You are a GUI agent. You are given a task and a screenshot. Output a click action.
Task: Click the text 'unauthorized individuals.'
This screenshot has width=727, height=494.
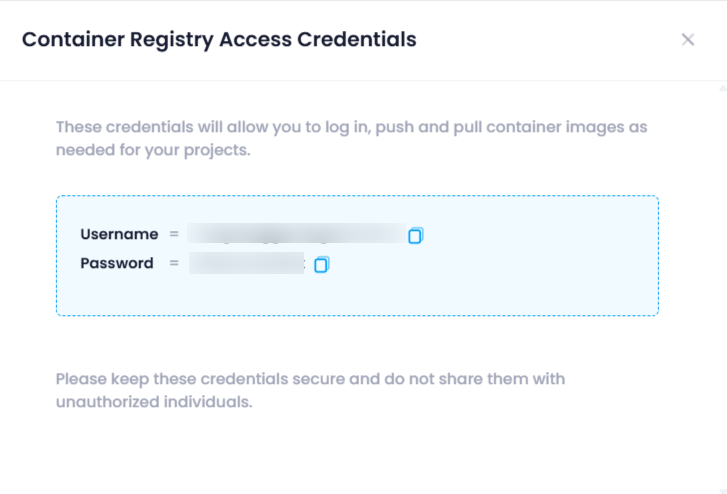[x=154, y=402]
